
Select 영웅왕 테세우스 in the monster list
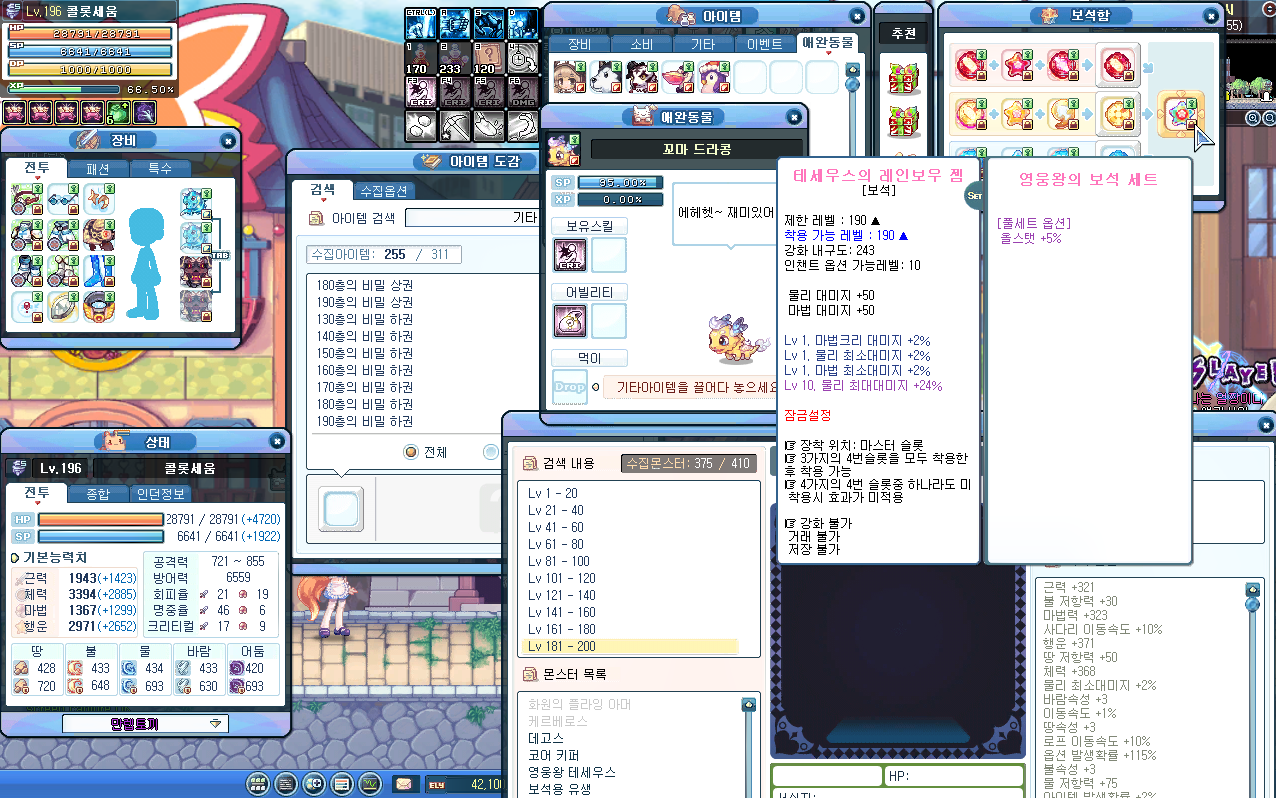572,773
